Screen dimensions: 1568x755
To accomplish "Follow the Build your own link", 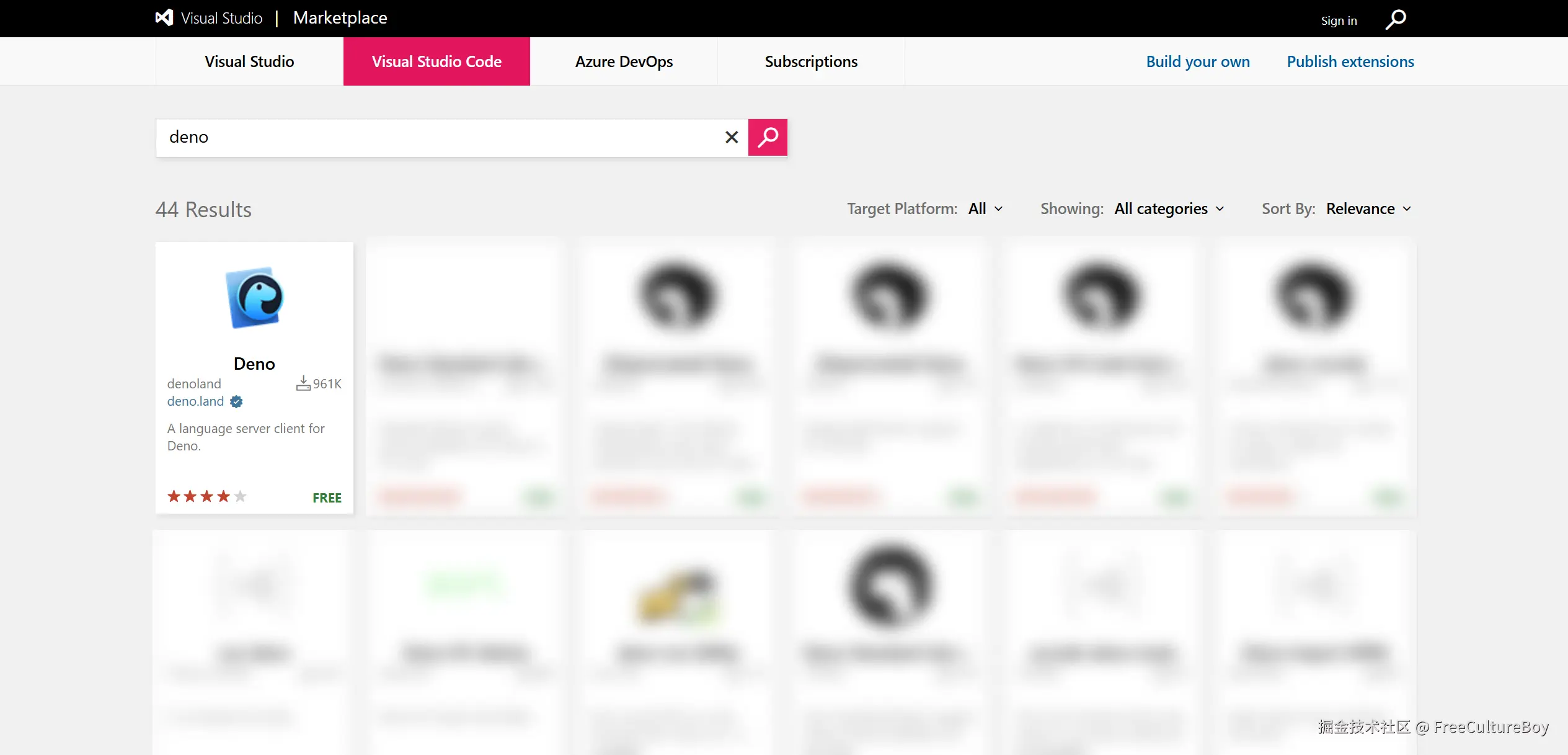I will (1198, 61).
